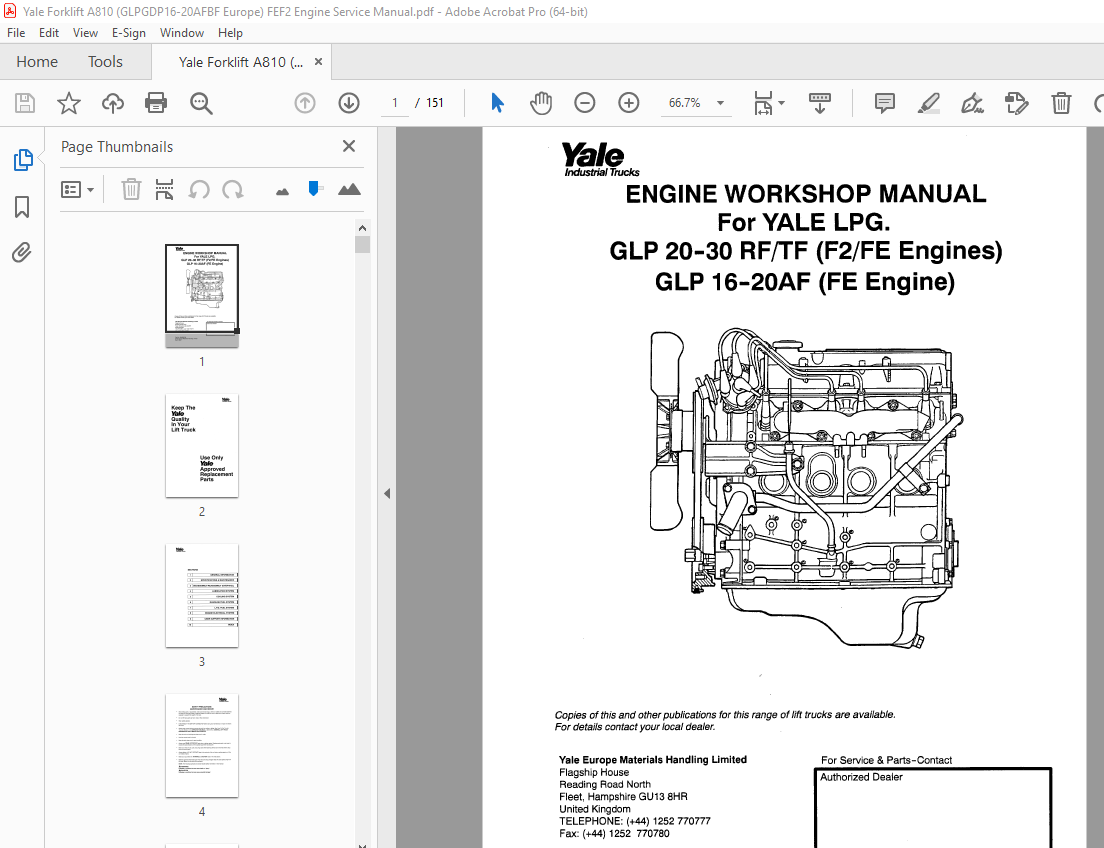Click the Edit PDF page tool icon
The width and height of the screenshot is (1104, 848).
pos(1017,104)
